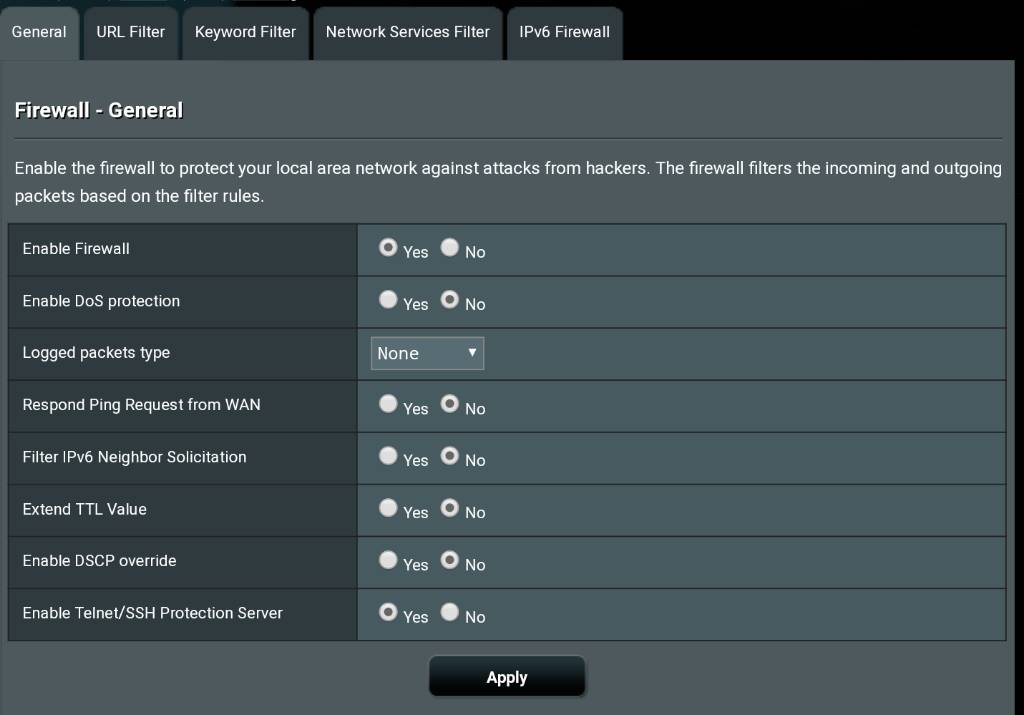Disable Telnet/SSH Protection Server with No

(450, 612)
